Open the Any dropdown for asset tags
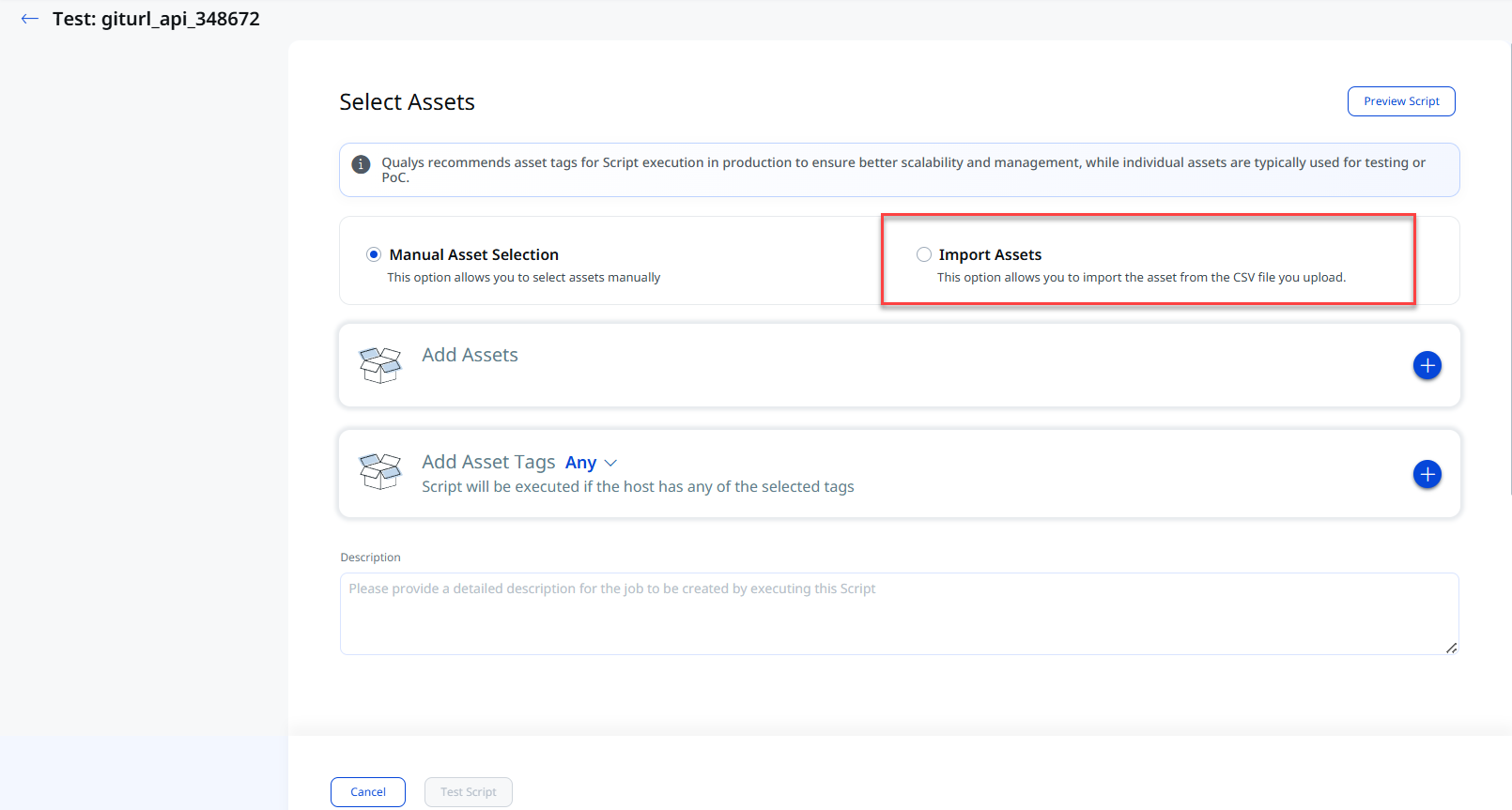The width and height of the screenshot is (1512, 810). (591, 463)
